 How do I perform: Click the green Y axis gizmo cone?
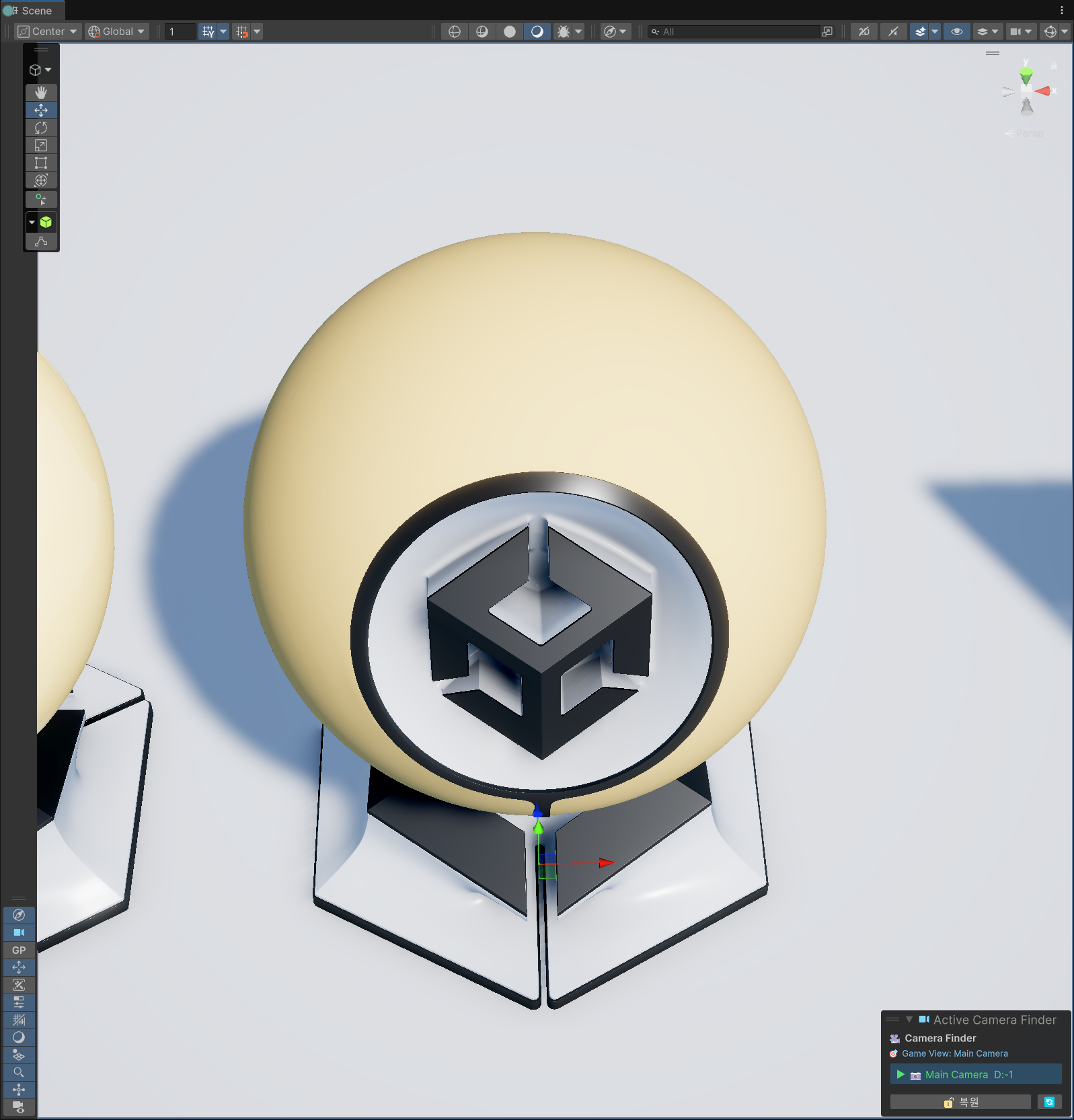pos(1026,77)
